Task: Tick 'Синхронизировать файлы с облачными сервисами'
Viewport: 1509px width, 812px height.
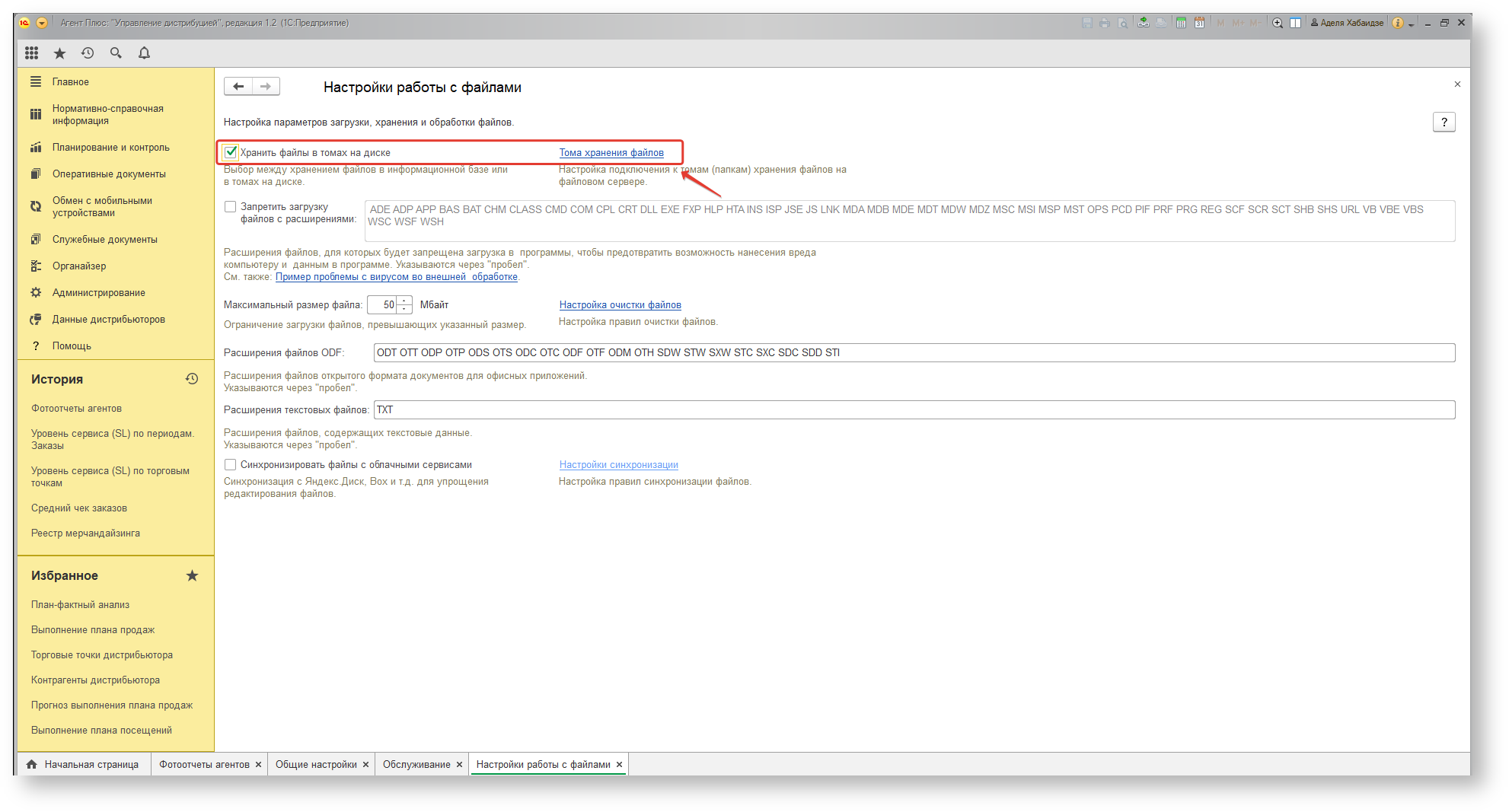Action: tap(231, 465)
